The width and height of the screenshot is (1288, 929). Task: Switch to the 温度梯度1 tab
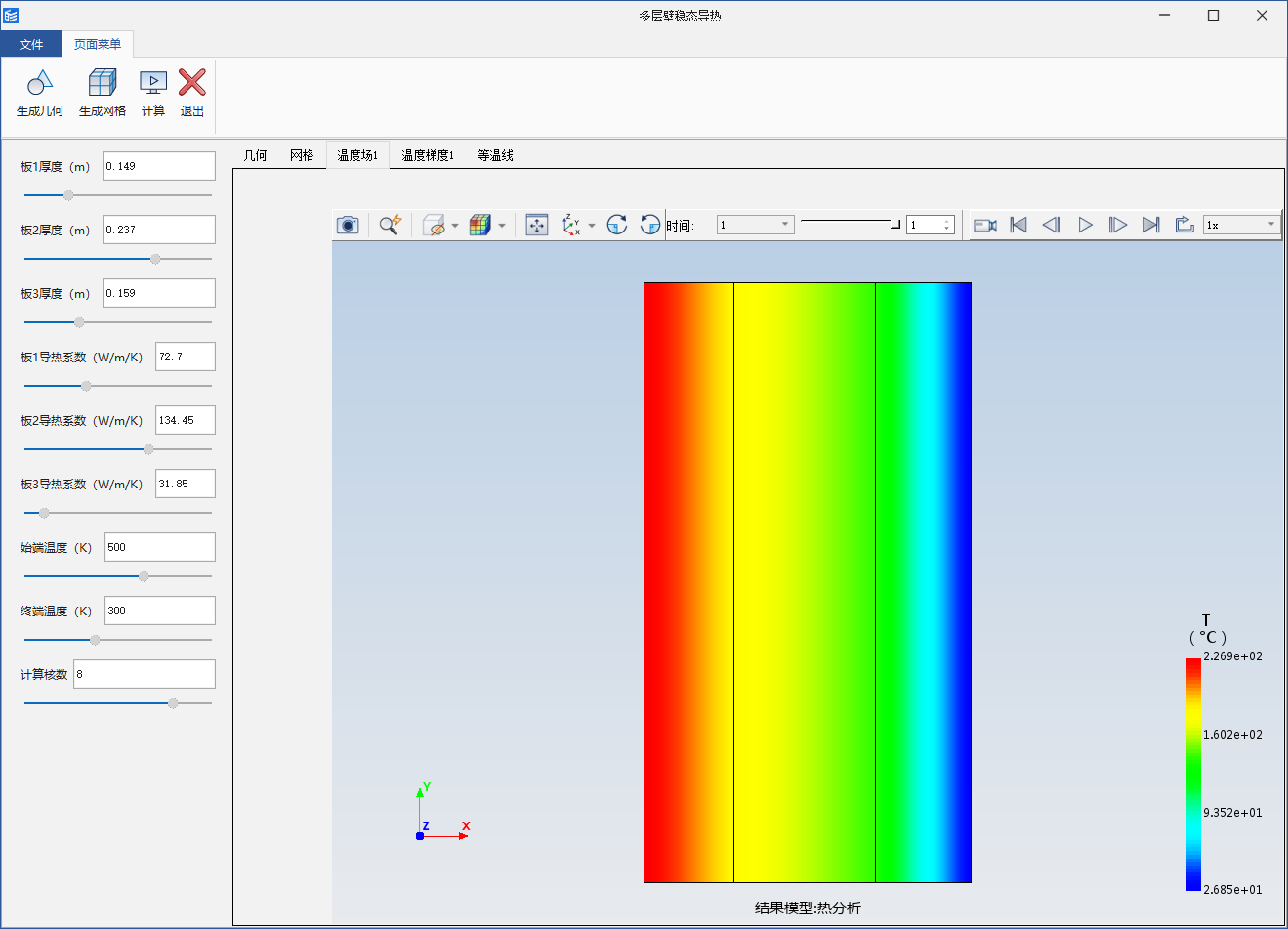pos(428,155)
